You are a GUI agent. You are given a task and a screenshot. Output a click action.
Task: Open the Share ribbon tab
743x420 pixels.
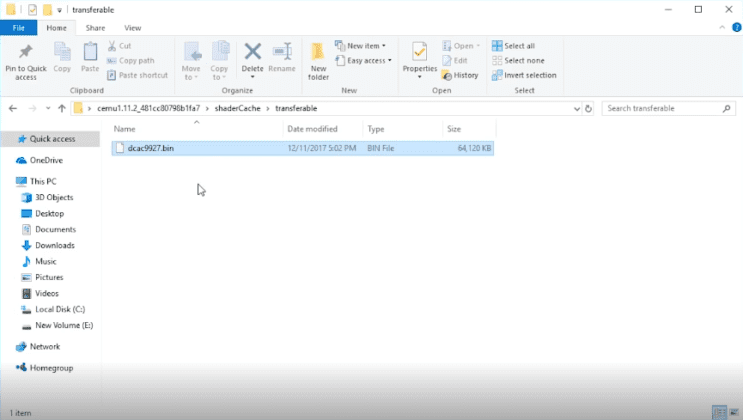click(x=95, y=28)
